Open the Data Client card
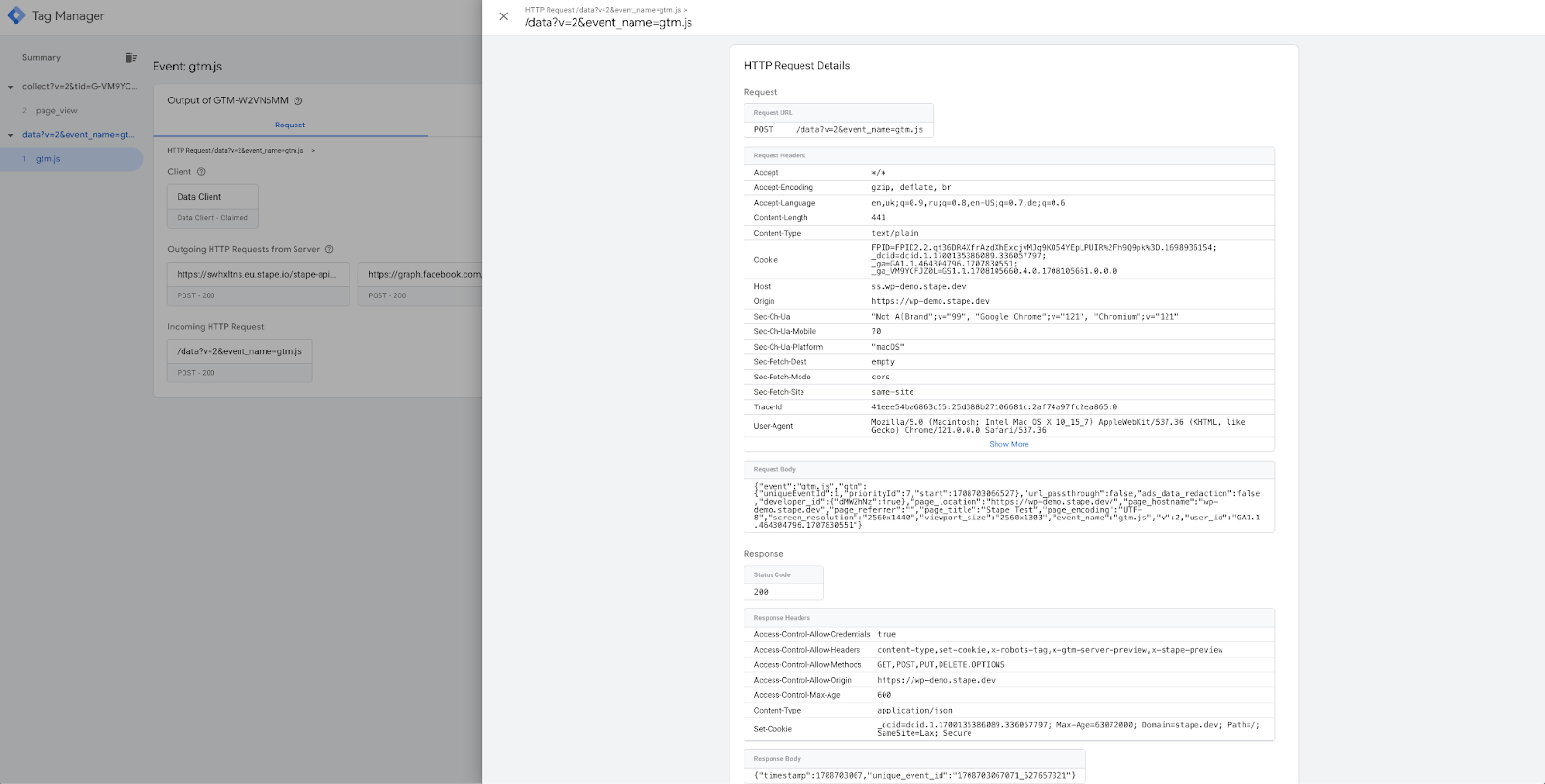1545x784 pixels. tap(212, 206)
